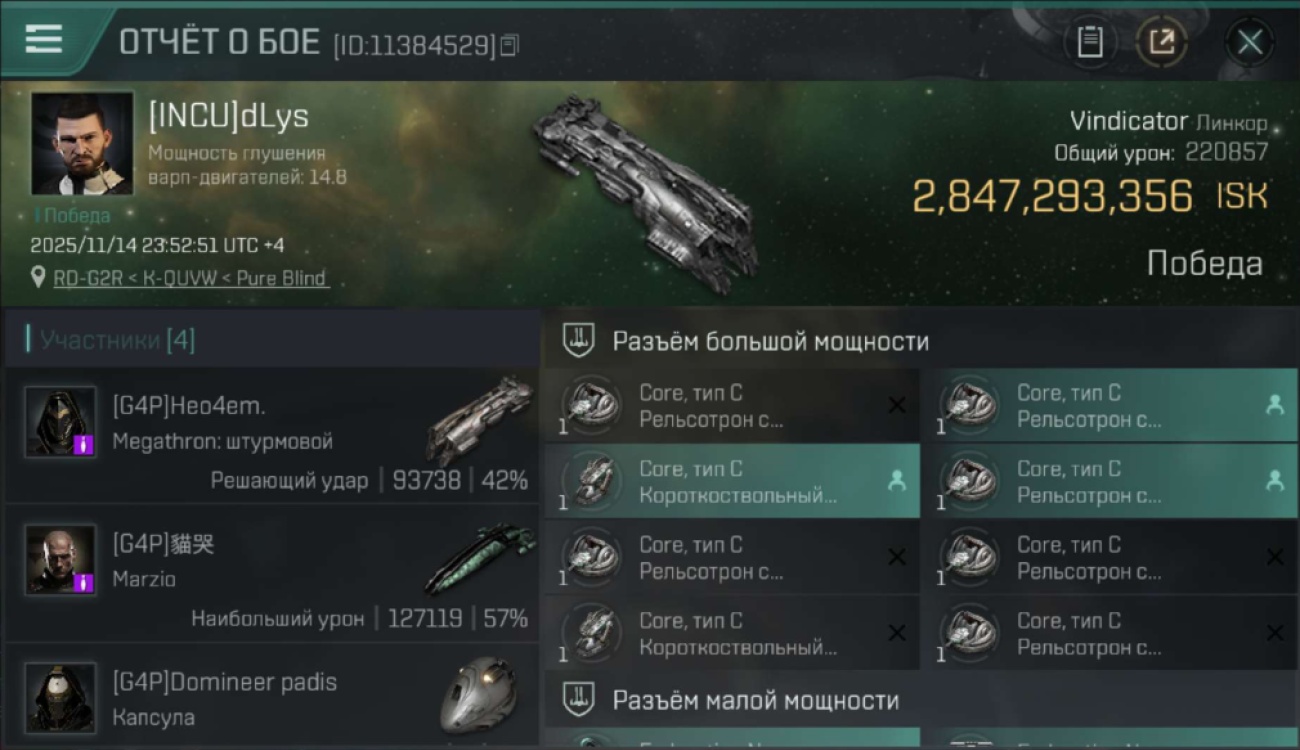Screen dimensions: 1300x750
Task: Select highlighted Короткоствольный module slot
Action: click(x=732, y=481)
